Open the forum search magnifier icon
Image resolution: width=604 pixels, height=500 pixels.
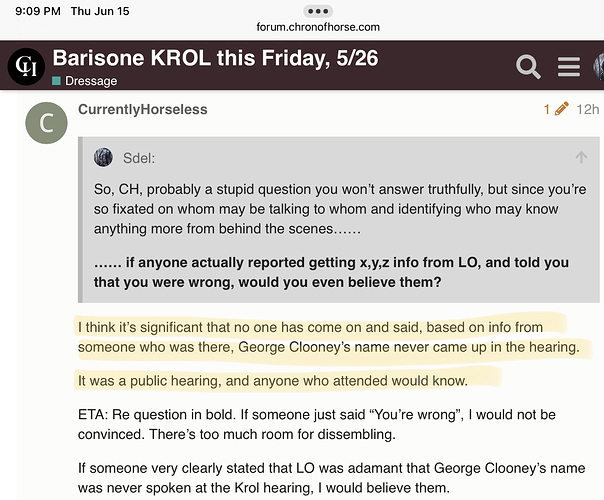point(528,67)
